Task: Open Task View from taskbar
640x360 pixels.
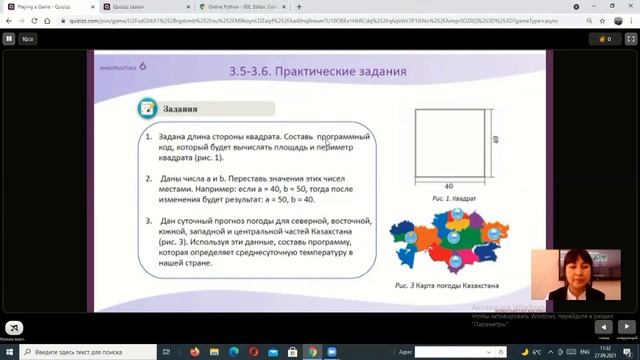Action: 166,352
